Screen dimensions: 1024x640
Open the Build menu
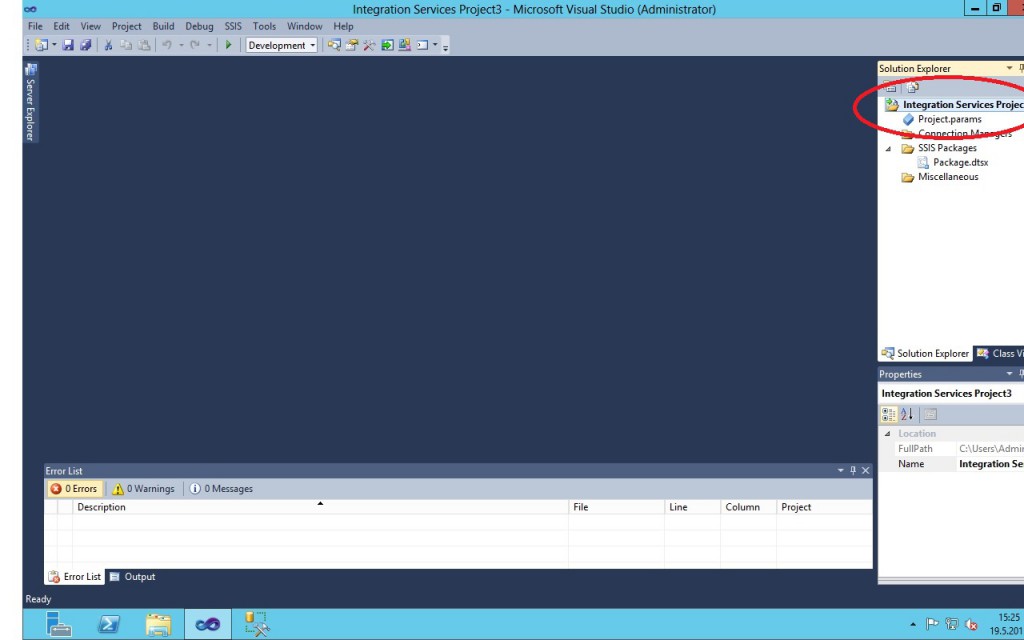[x=163, y=26]
